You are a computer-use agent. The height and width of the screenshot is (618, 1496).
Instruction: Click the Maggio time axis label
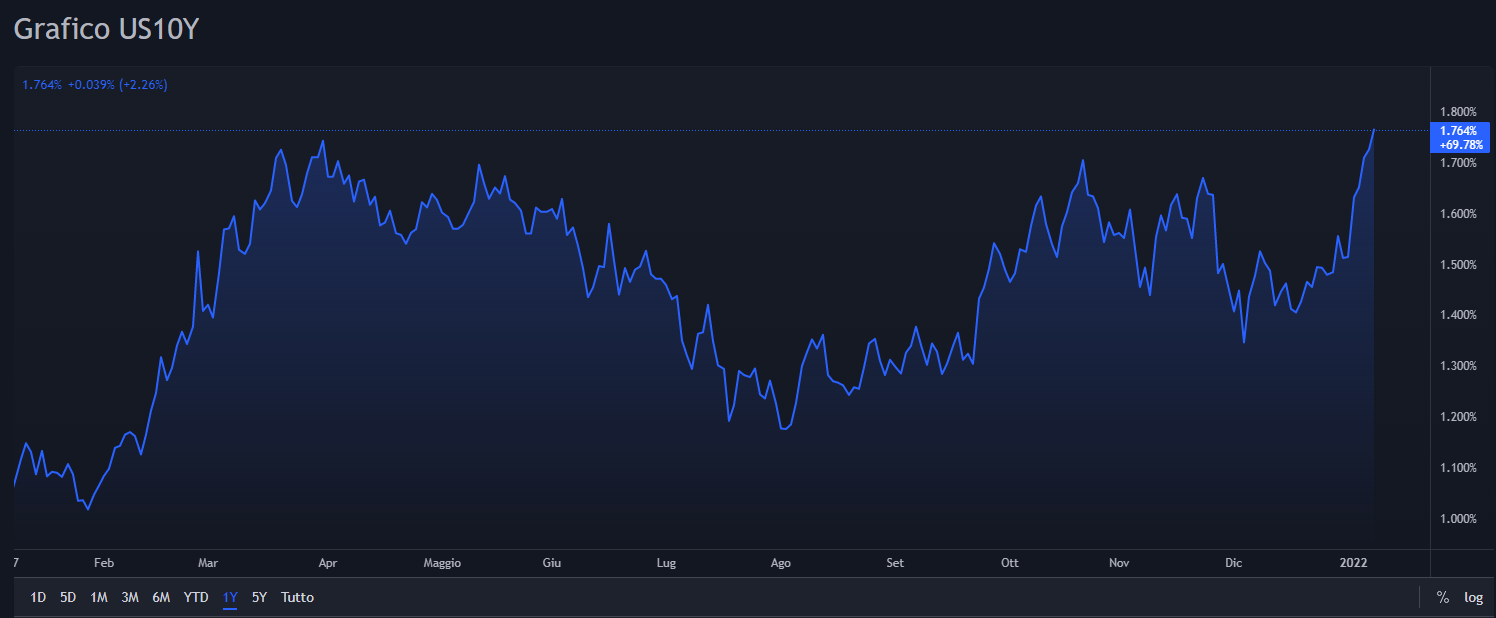(x=442, y=563)
